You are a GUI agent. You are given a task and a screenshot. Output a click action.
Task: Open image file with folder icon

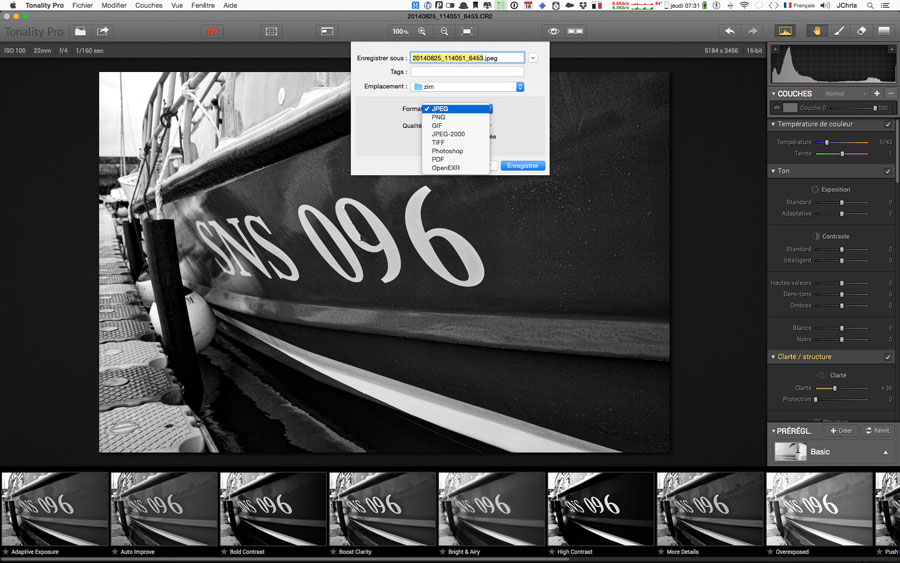(x=80, y=32)
